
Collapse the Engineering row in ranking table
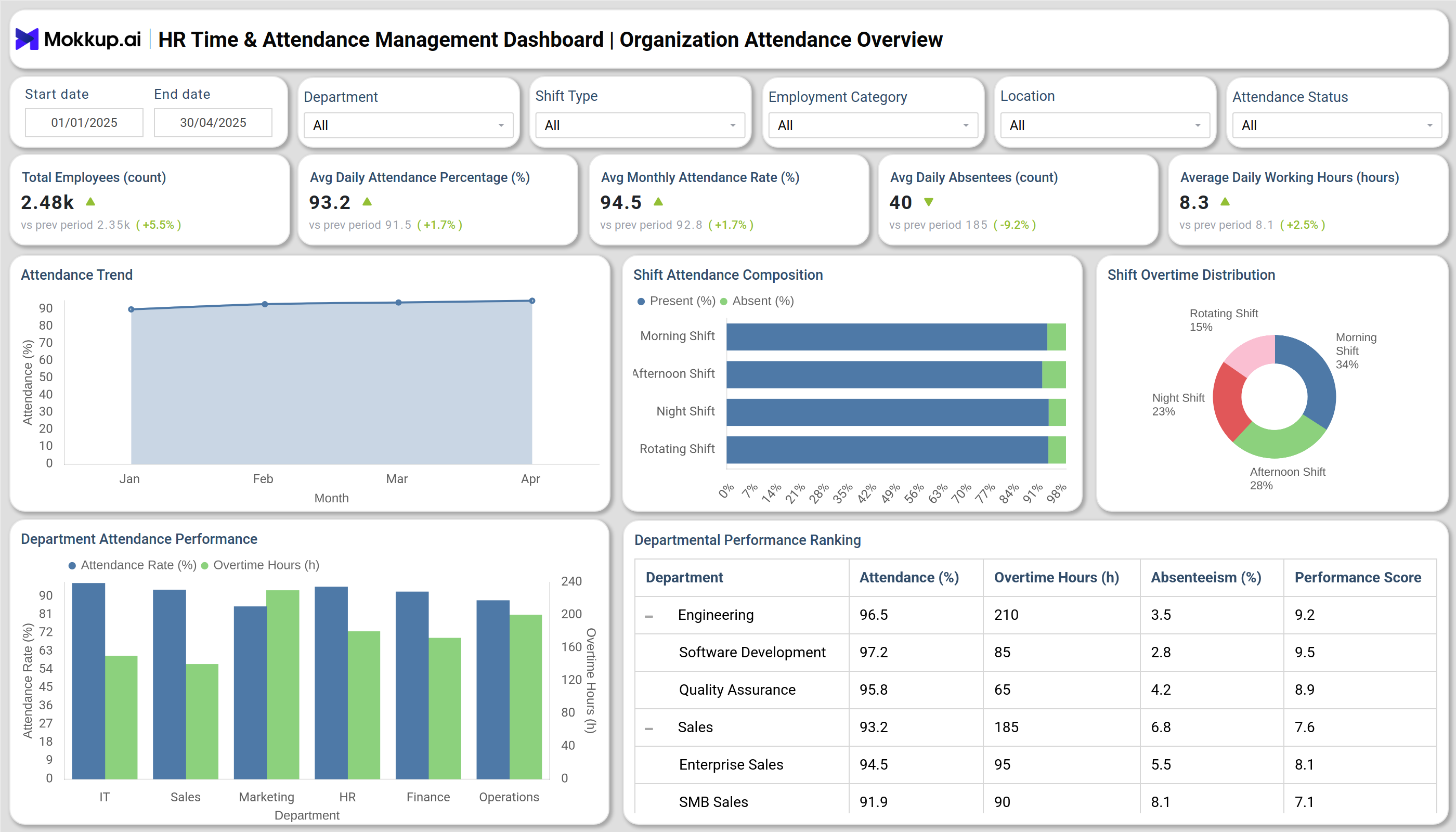pyautogui.click(x=648, y=616)
